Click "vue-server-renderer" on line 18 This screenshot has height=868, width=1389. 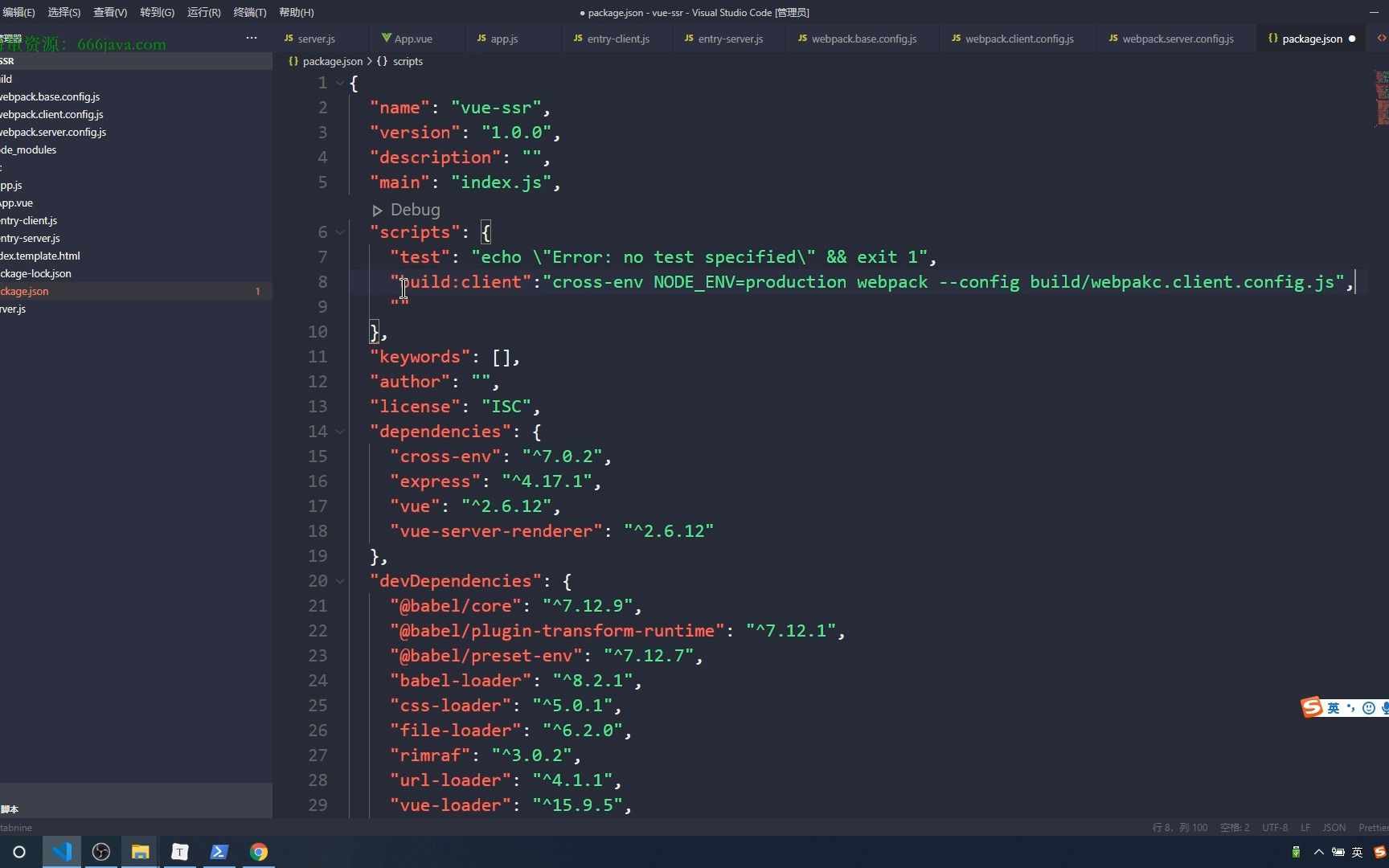coord(496,531)
